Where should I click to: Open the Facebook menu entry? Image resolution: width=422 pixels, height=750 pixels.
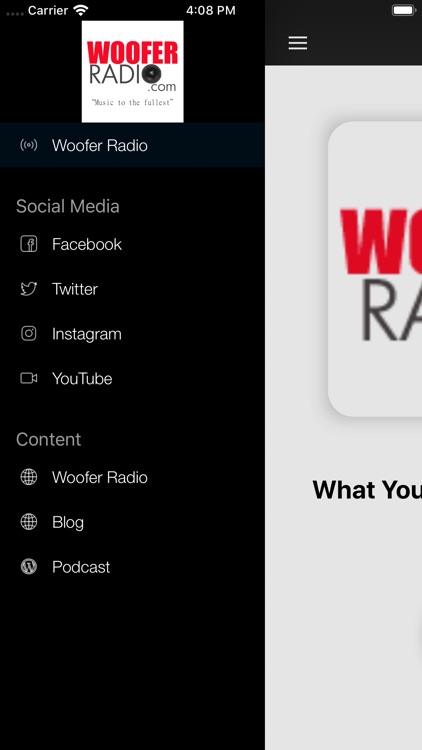[132, 244]
